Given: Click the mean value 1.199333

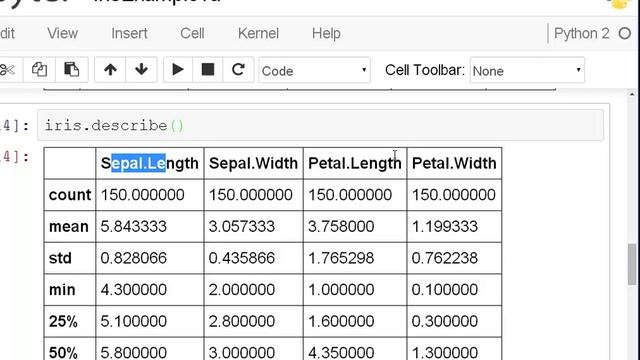Looking at the screenshot, I should pyautogui.click(x=445, y=227).
